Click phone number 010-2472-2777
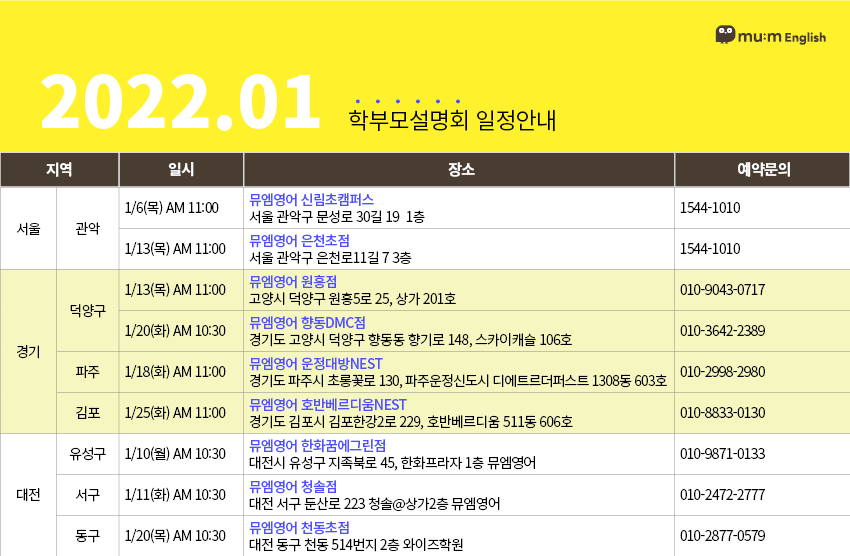This screenshot has height=556, width=850. 723,495
